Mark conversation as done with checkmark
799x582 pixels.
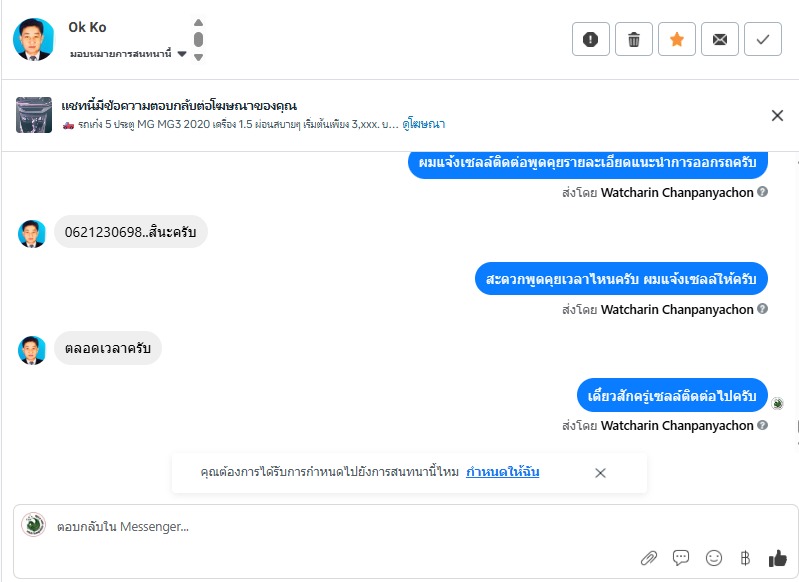click(x=763, y=39)
